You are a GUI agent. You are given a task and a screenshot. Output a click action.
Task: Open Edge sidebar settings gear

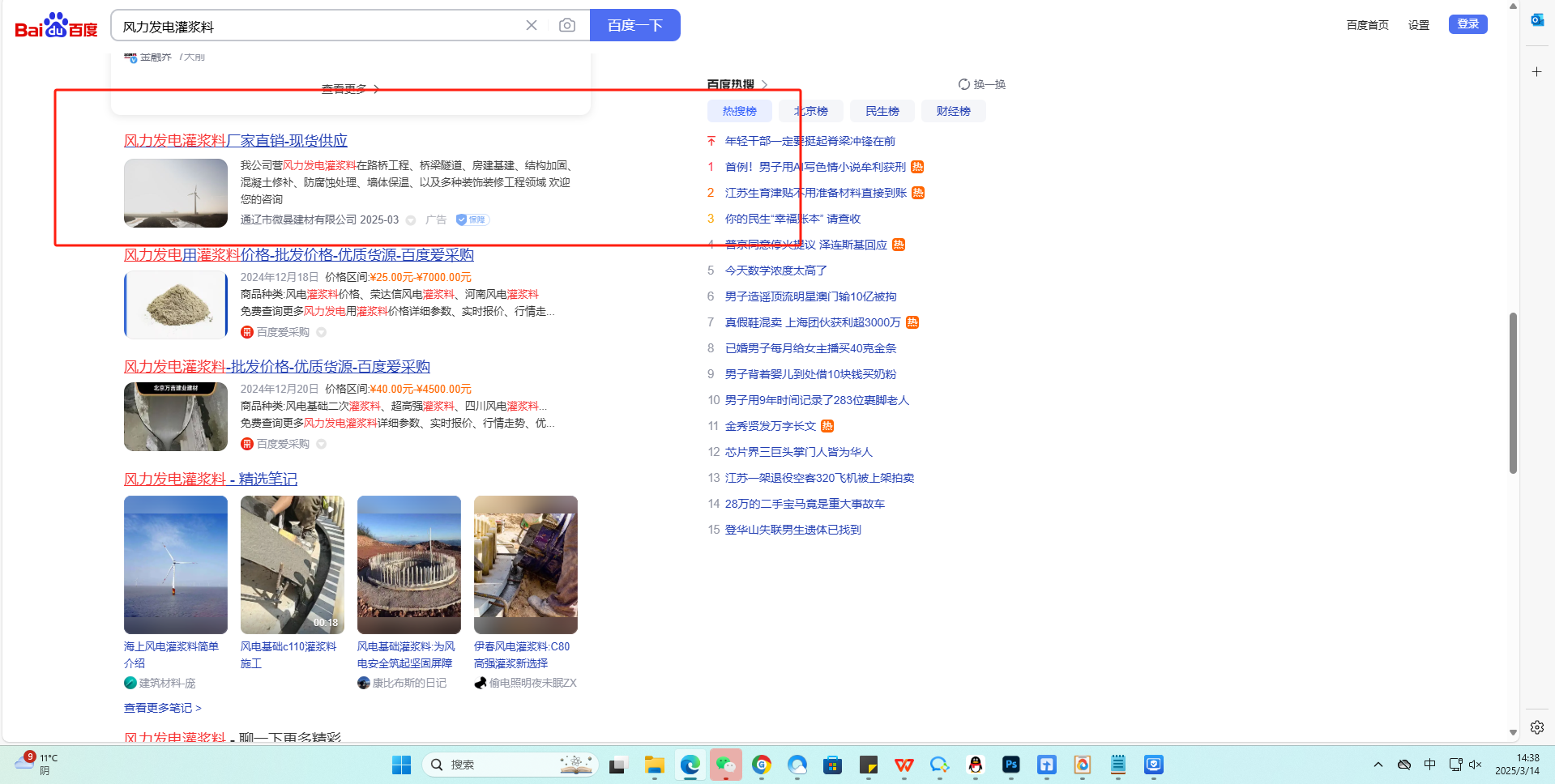click(1536, 727)
